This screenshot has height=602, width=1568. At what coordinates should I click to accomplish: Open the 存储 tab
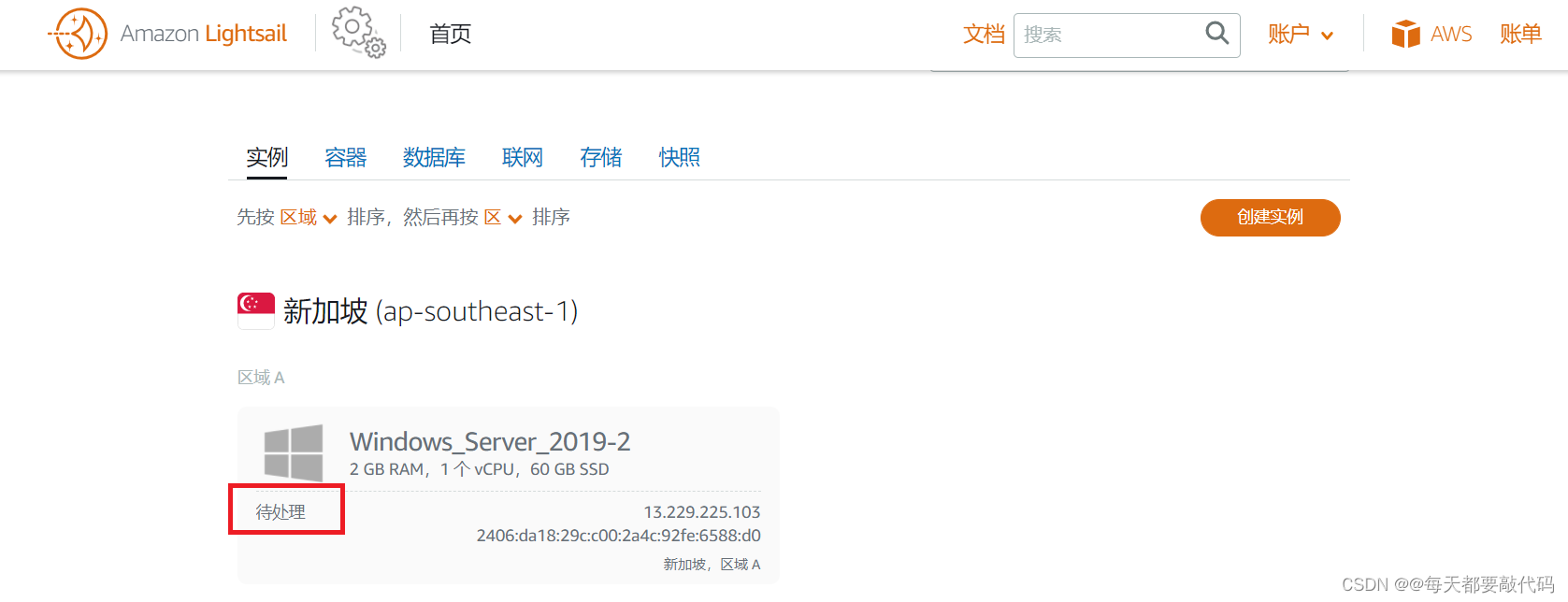(x=600, y=157)
